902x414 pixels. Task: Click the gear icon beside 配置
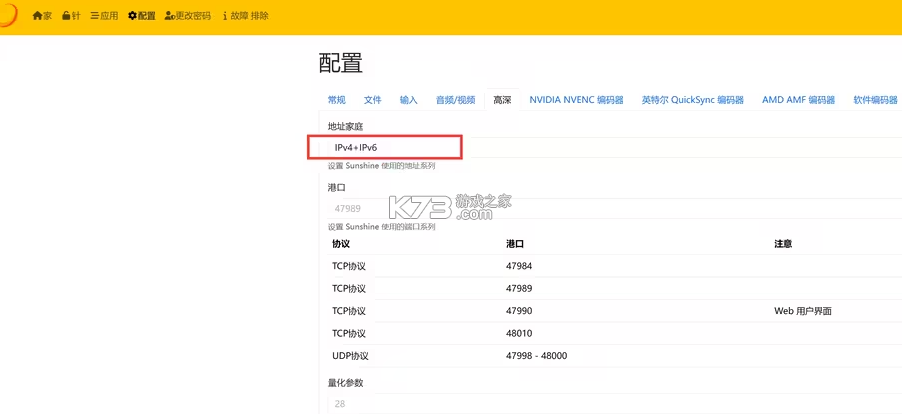point(132,16)
